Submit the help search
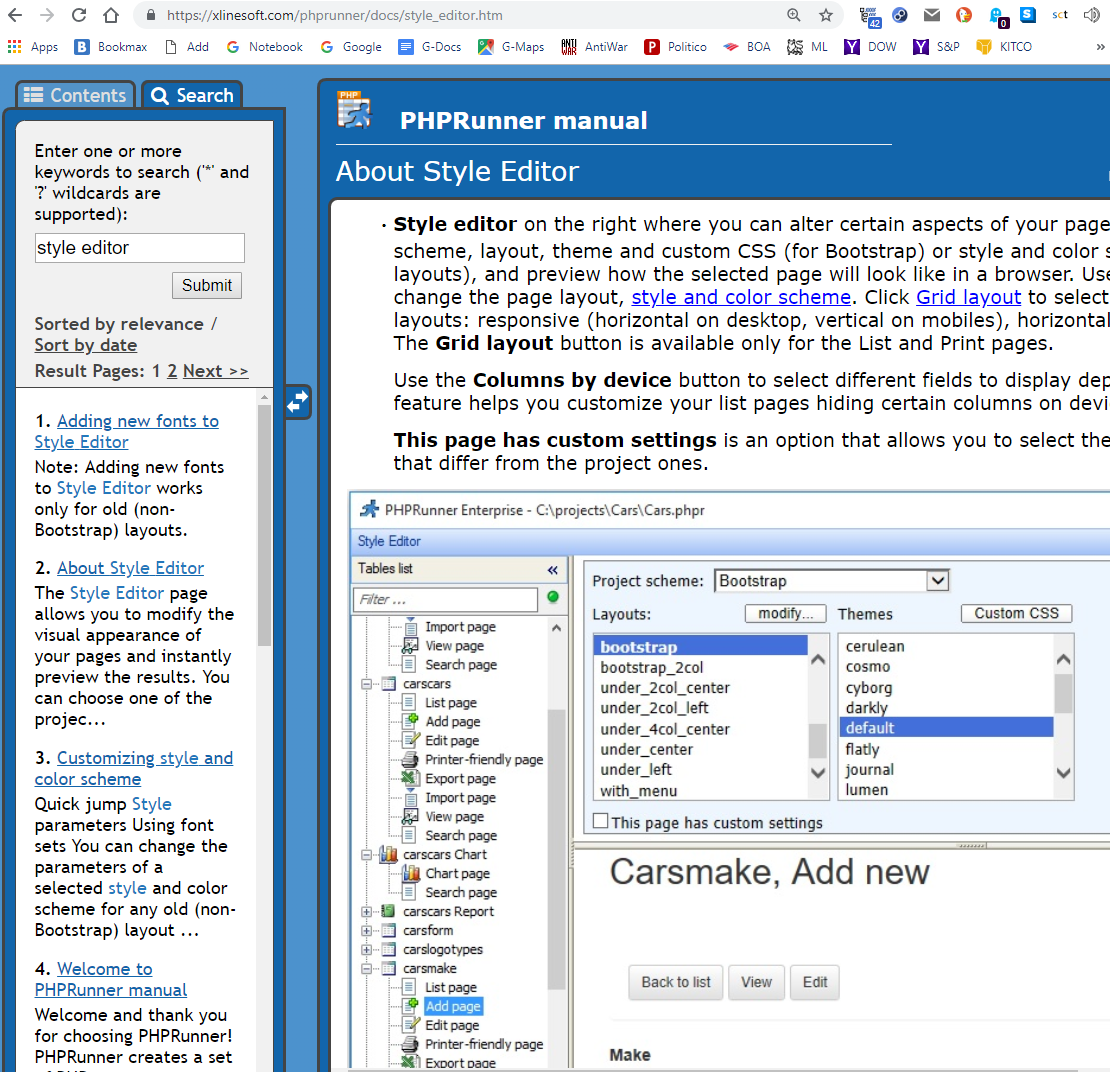 tap(207, 285)
